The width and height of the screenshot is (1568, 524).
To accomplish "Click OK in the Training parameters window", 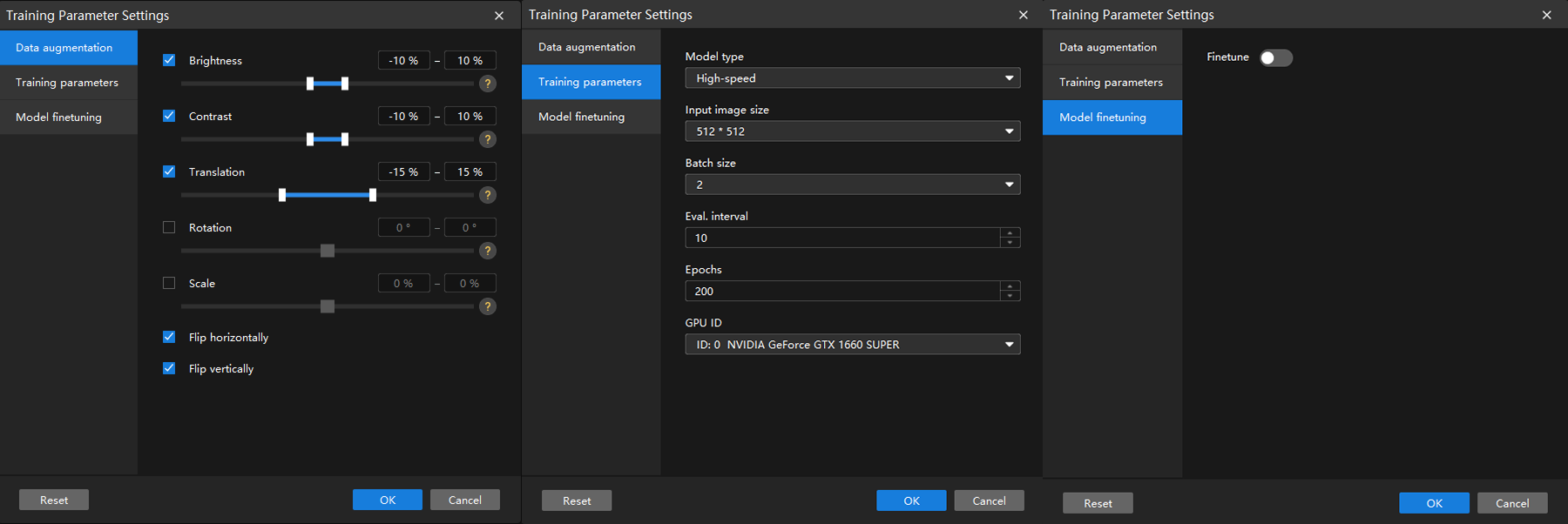I will [911, 500].
